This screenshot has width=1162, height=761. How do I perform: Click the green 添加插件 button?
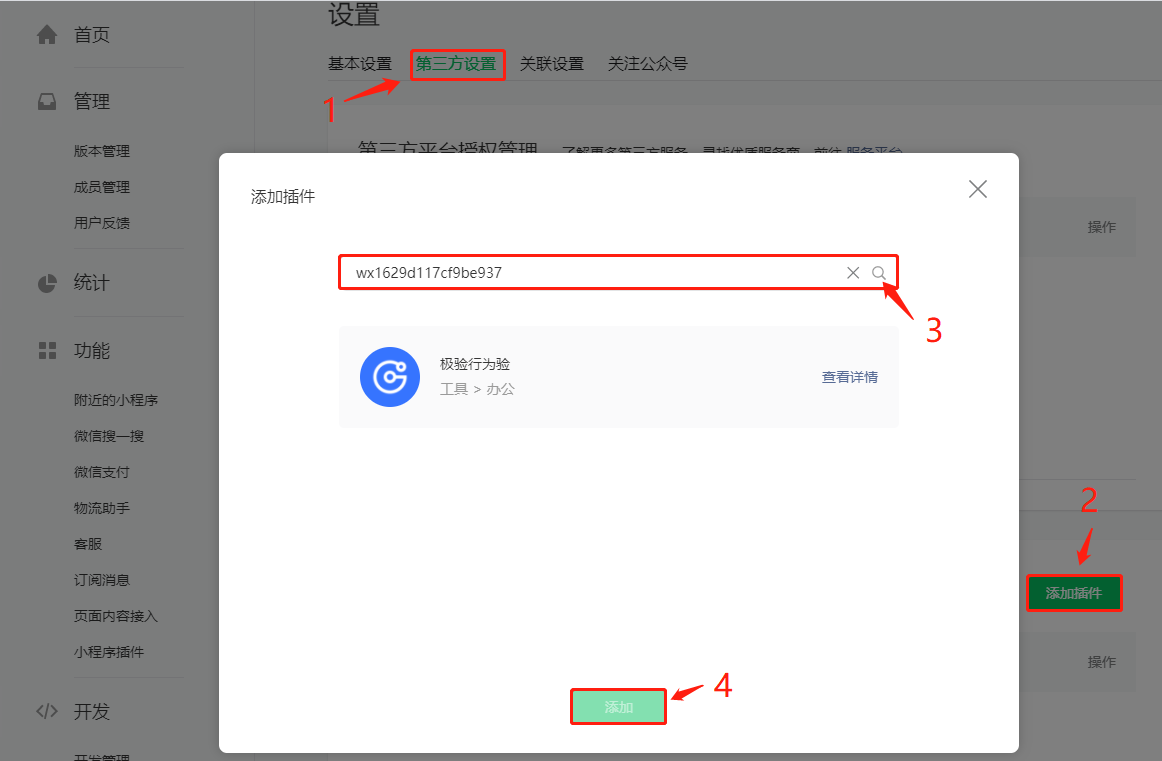[1074, 592]
